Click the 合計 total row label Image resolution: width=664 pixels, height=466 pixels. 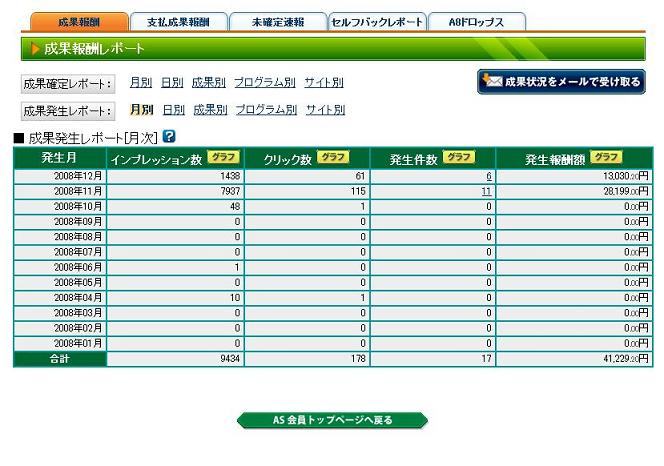point(60,359)
